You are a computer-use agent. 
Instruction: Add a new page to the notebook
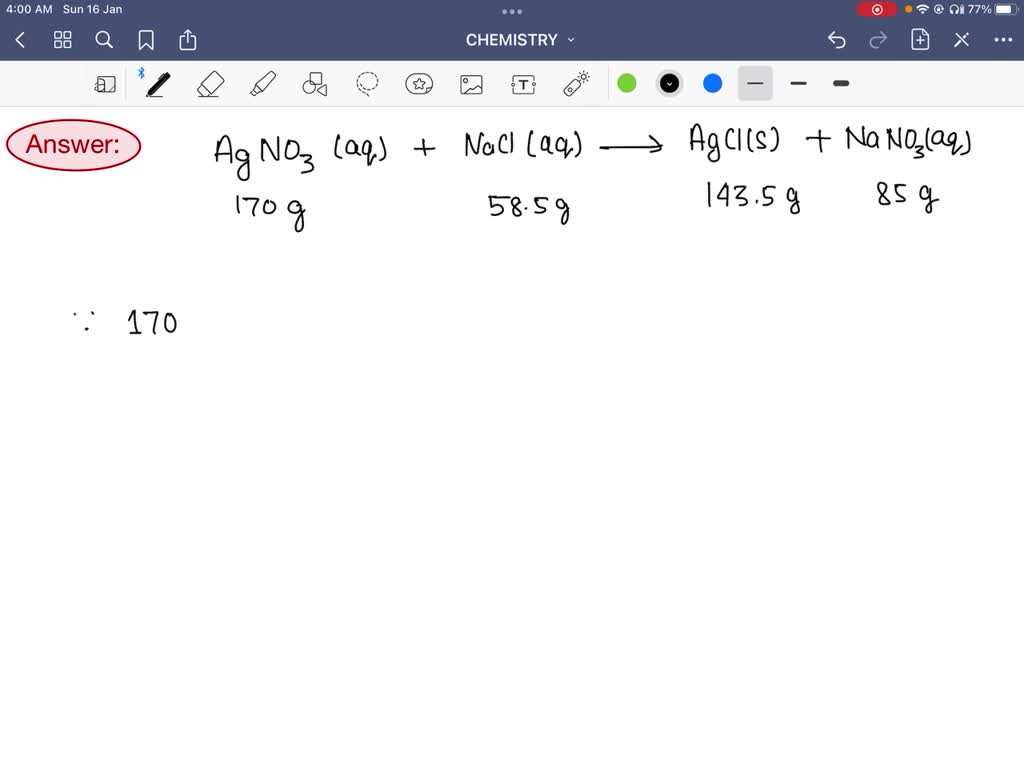click(920, 40)
